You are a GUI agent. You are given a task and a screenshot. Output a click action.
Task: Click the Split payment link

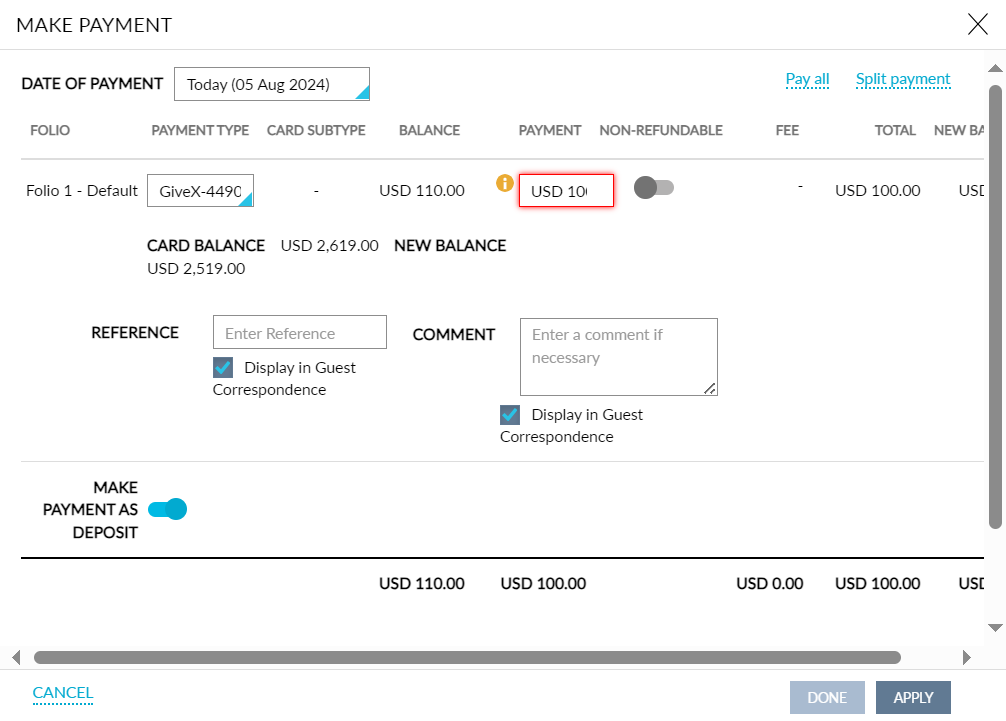902,79
